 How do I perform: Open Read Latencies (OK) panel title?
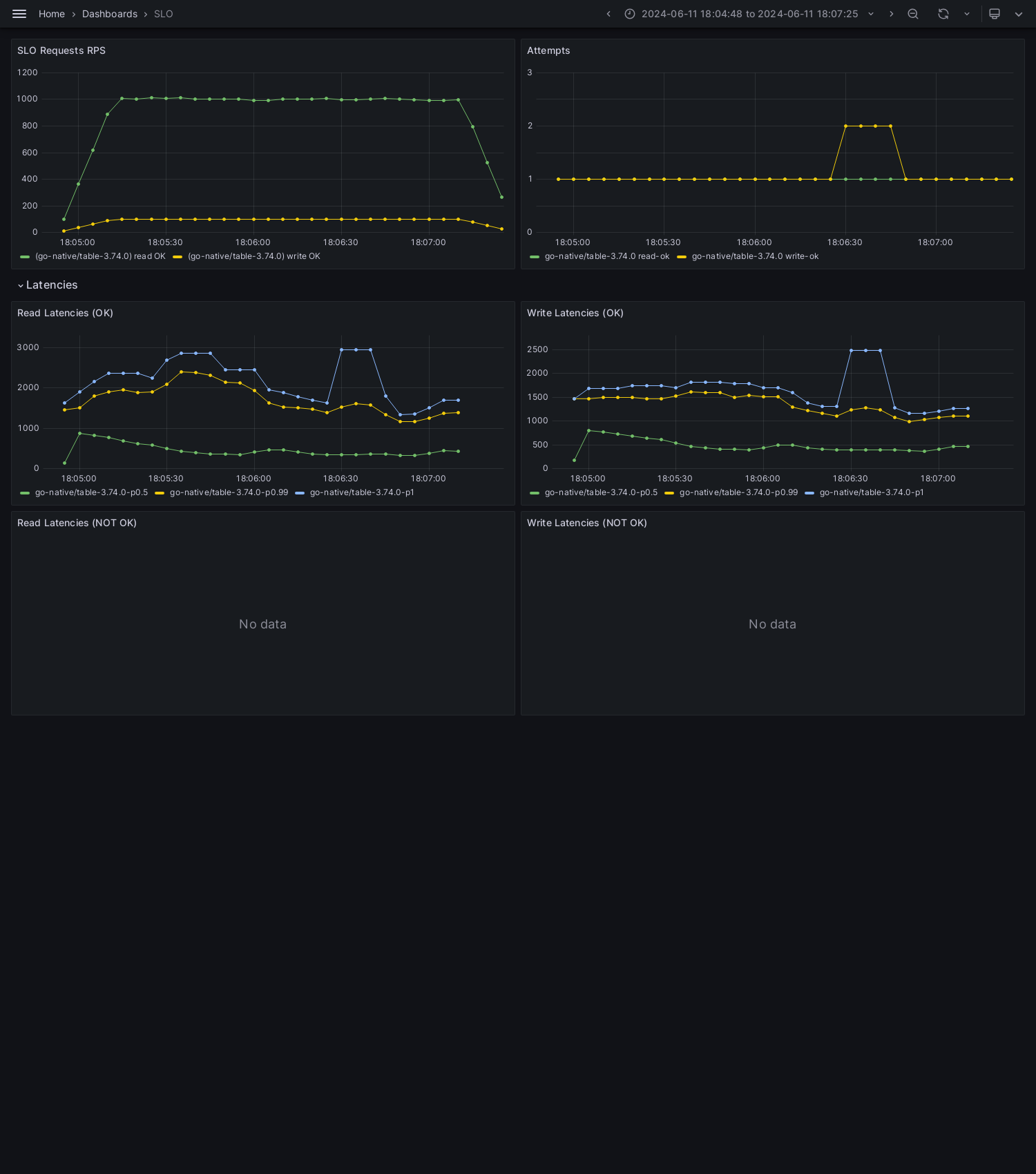click(65, 313)
